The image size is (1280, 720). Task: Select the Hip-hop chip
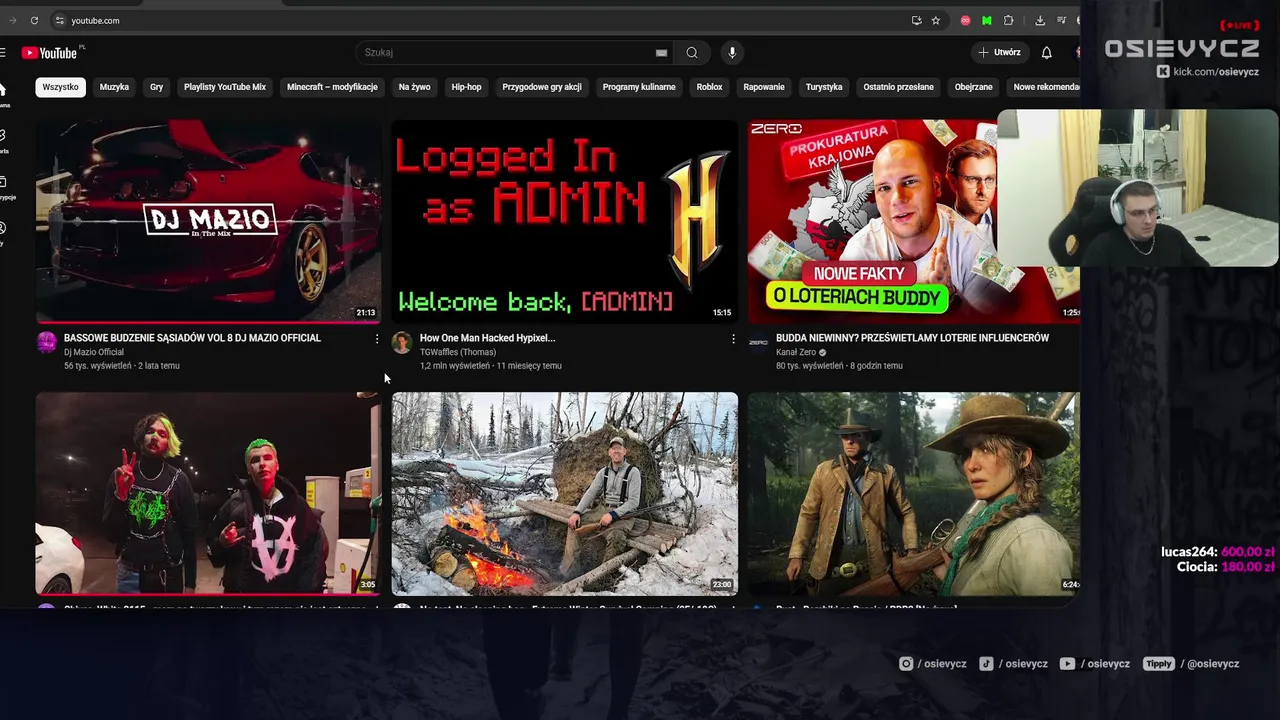pos(466,87)
